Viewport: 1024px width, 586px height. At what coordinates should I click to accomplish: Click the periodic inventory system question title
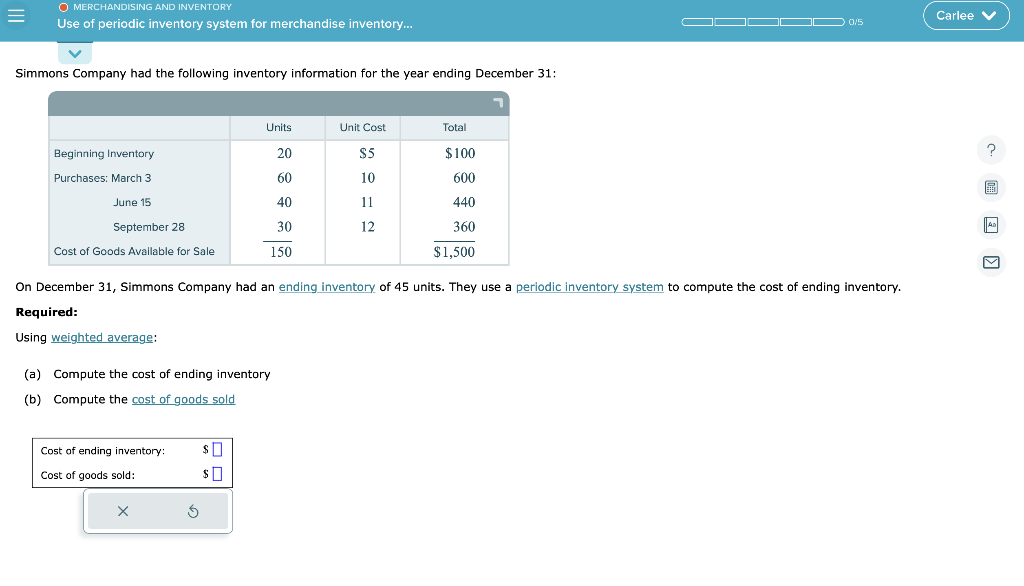click(x=235, y=24)
